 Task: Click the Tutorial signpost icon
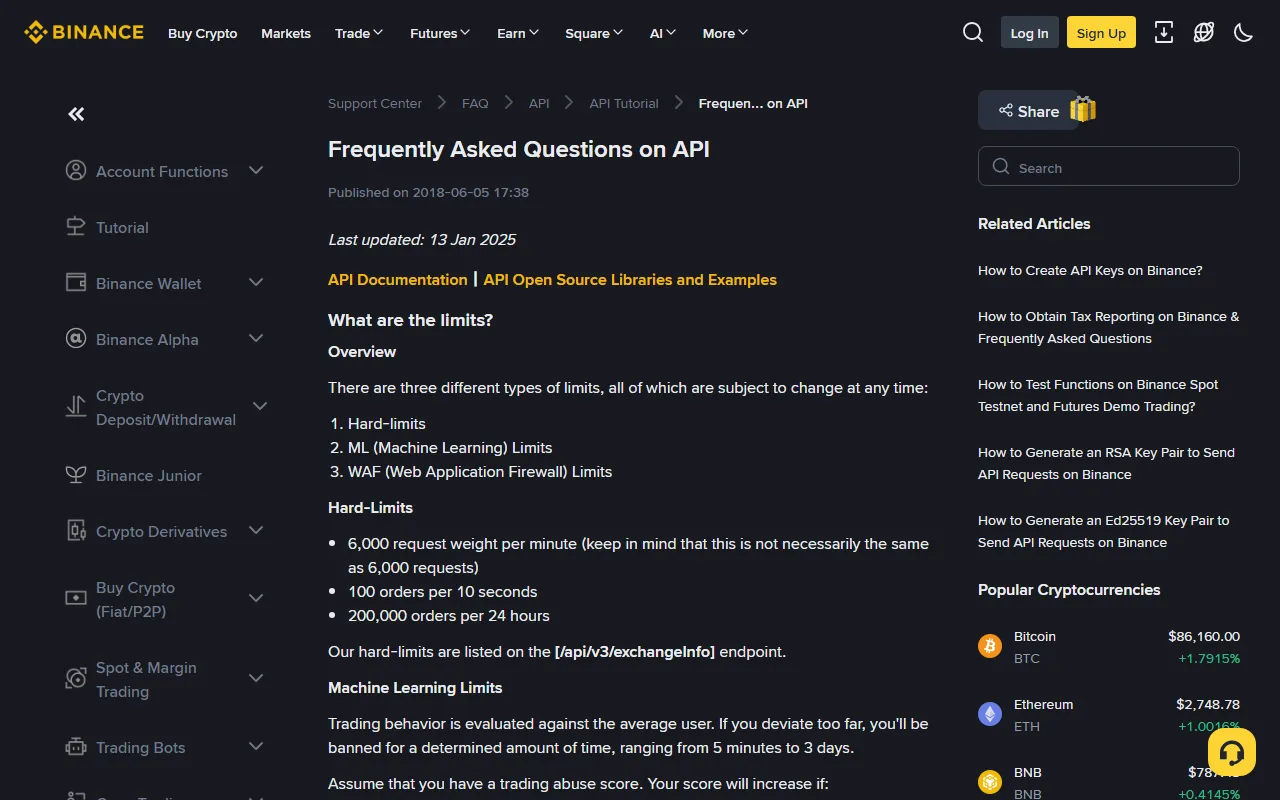(x=76, y=227)
